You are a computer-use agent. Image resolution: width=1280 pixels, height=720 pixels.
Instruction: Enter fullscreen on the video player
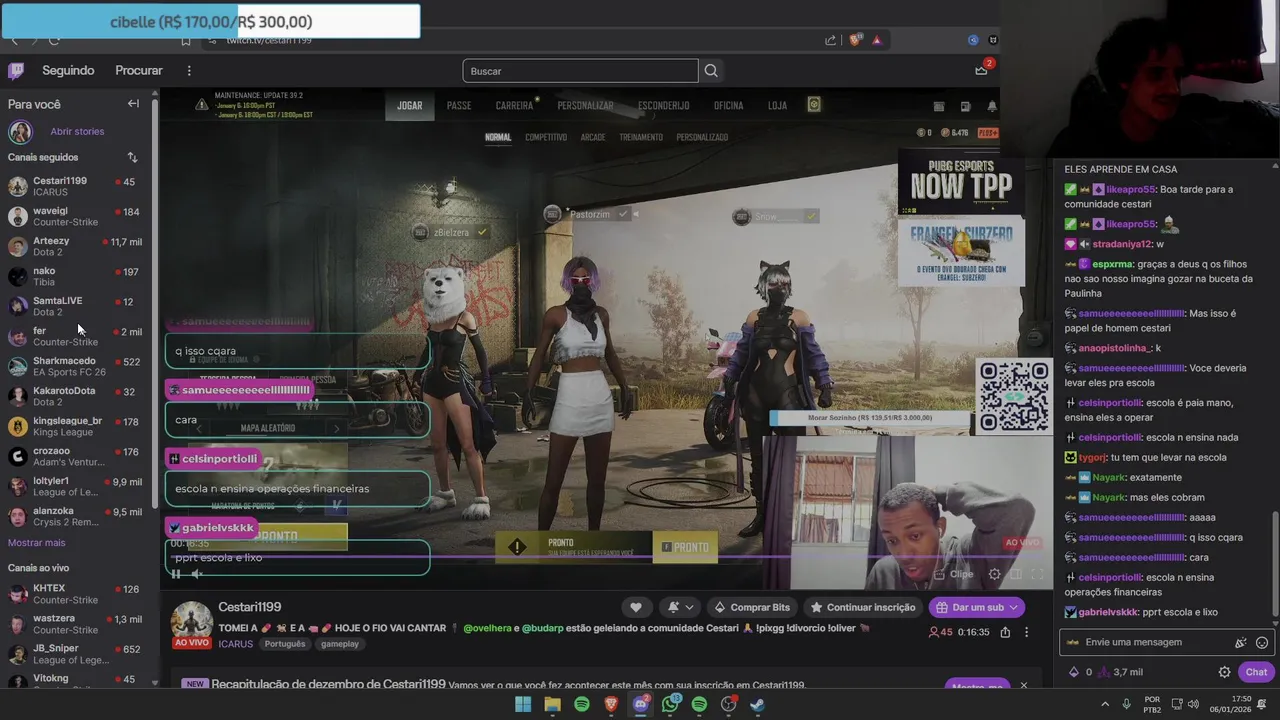click(x=1037, y=574)
